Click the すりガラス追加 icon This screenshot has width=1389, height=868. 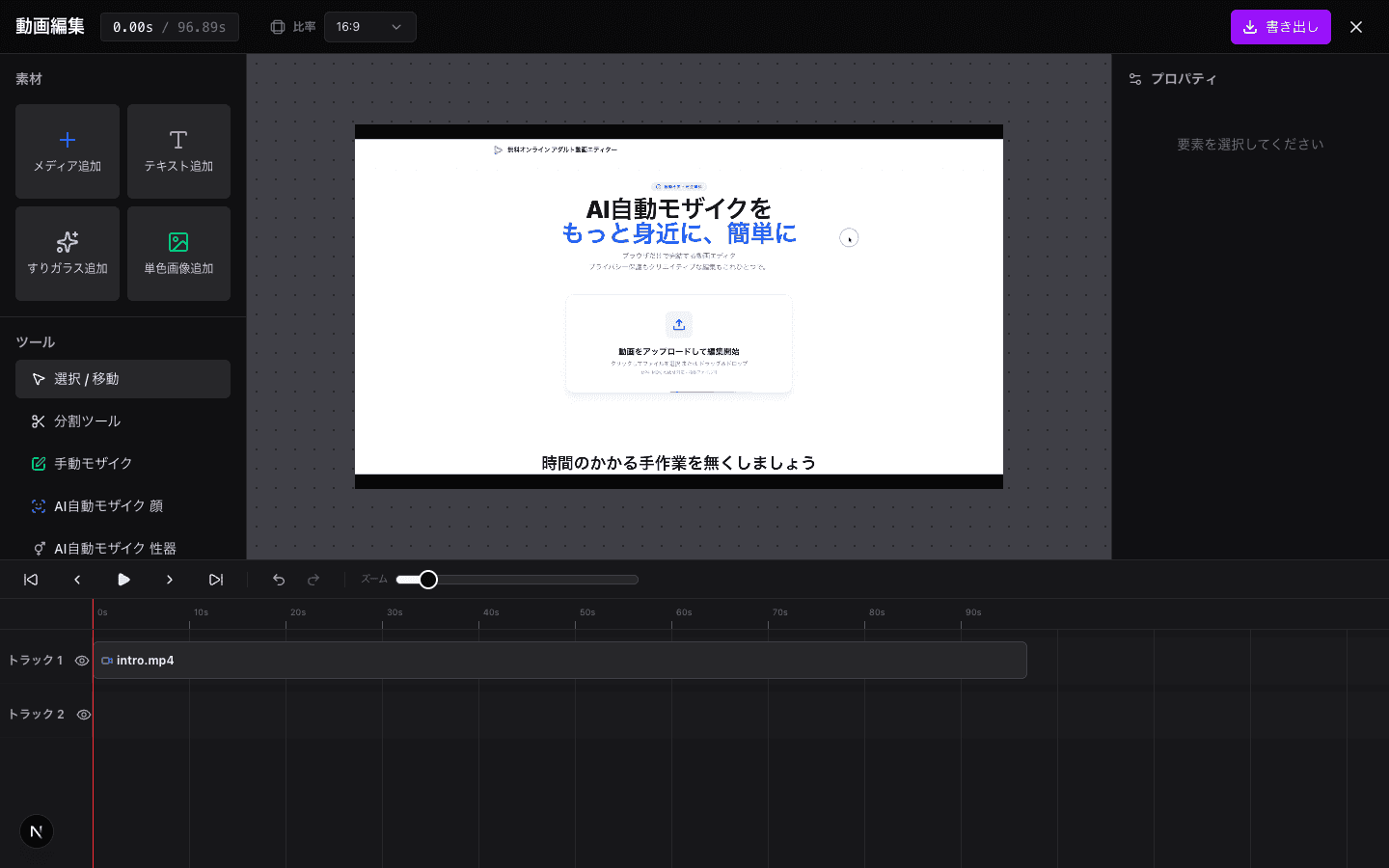coord(67,253)
